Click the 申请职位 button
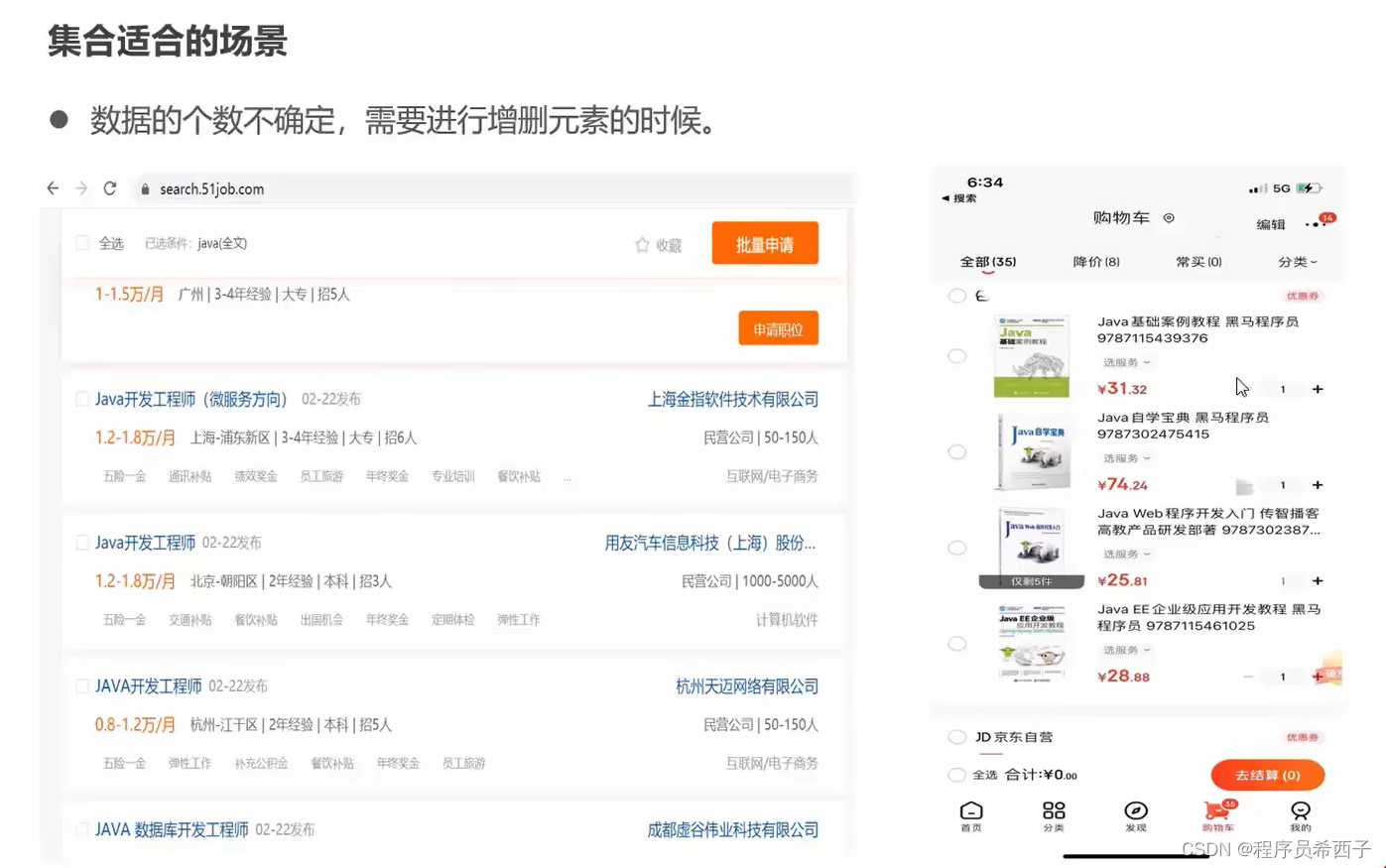 (778, 328)
